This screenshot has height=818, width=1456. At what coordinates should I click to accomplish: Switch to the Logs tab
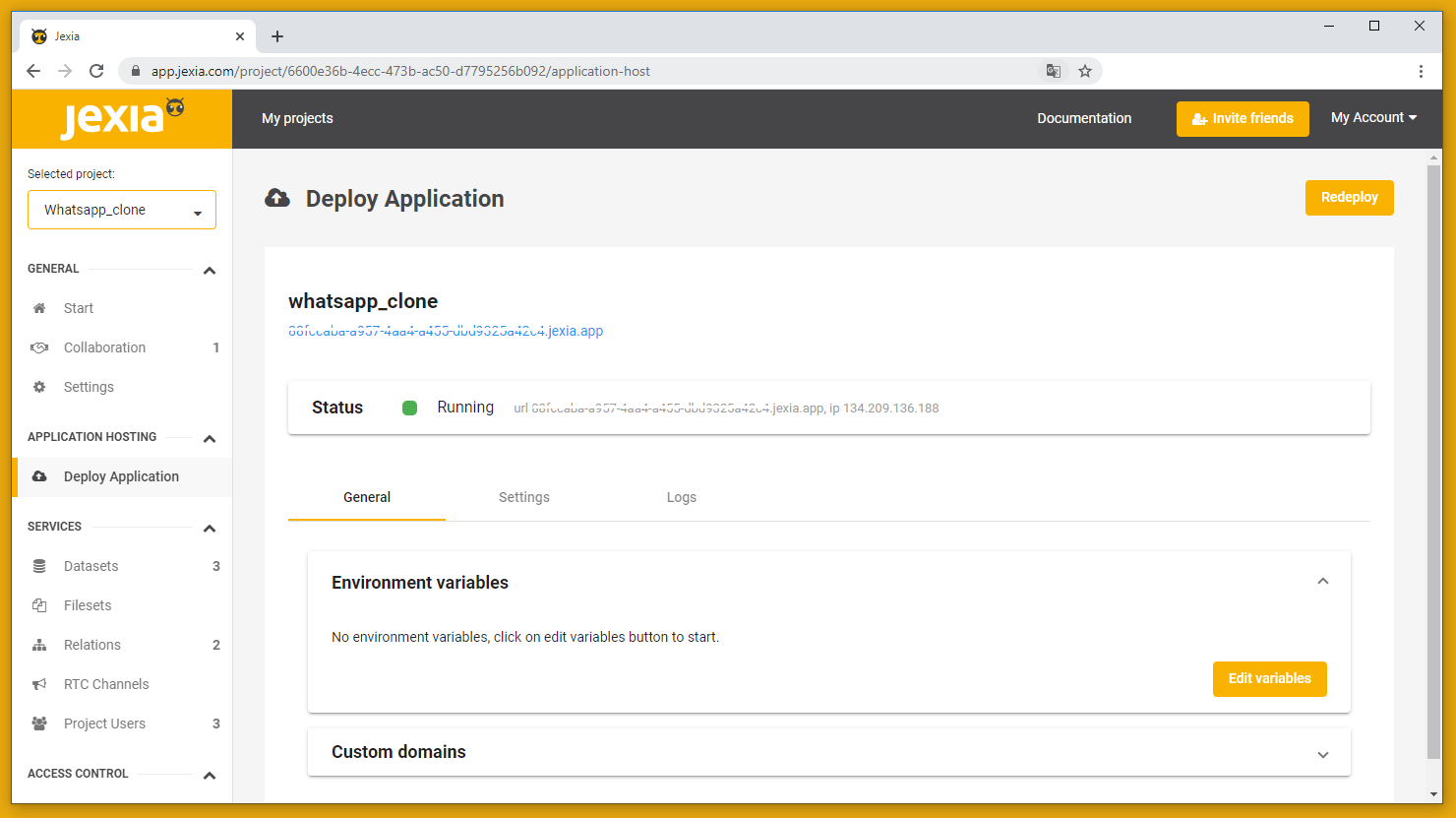point(682,497)
